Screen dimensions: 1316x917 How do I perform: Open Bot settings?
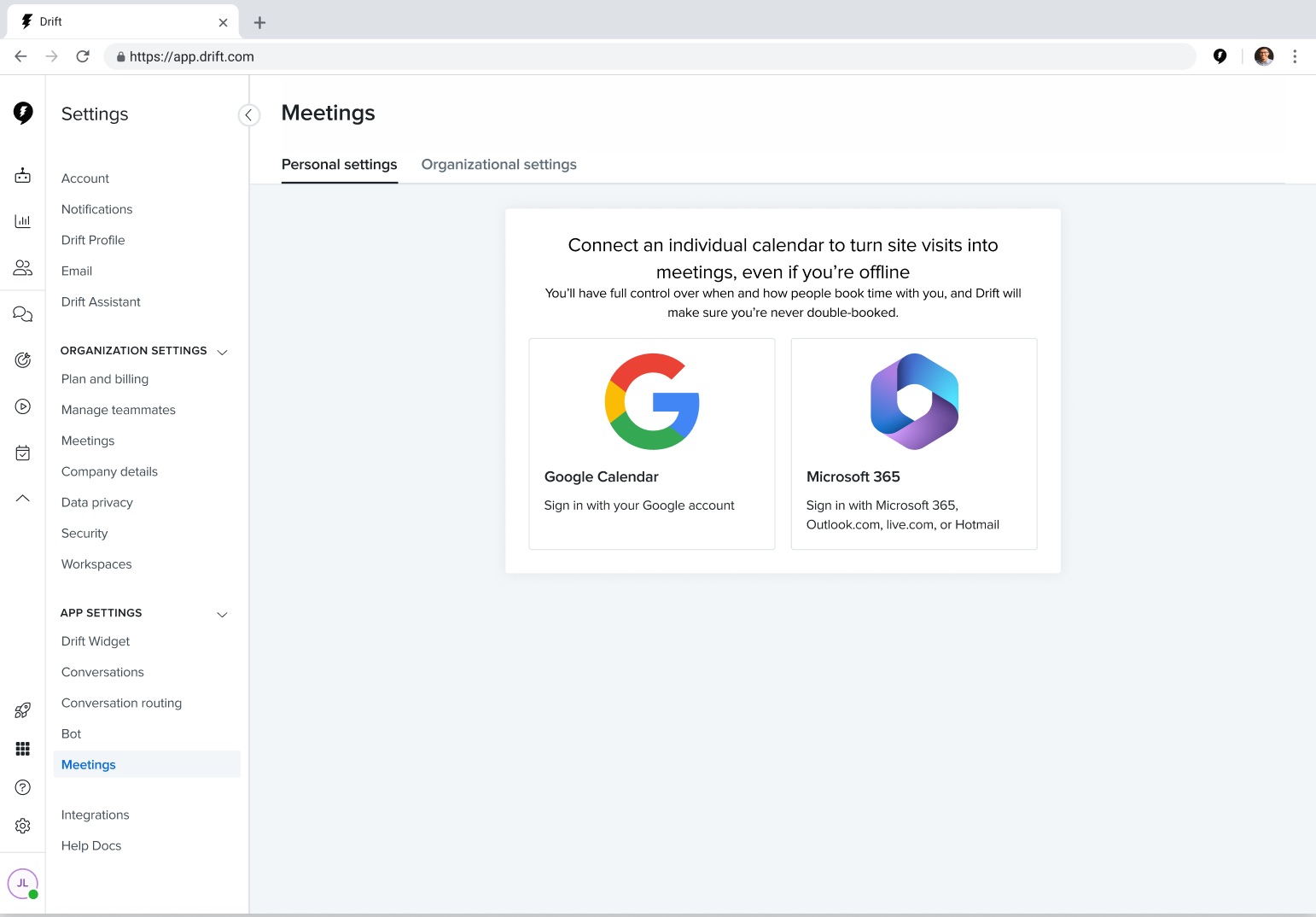72,733
